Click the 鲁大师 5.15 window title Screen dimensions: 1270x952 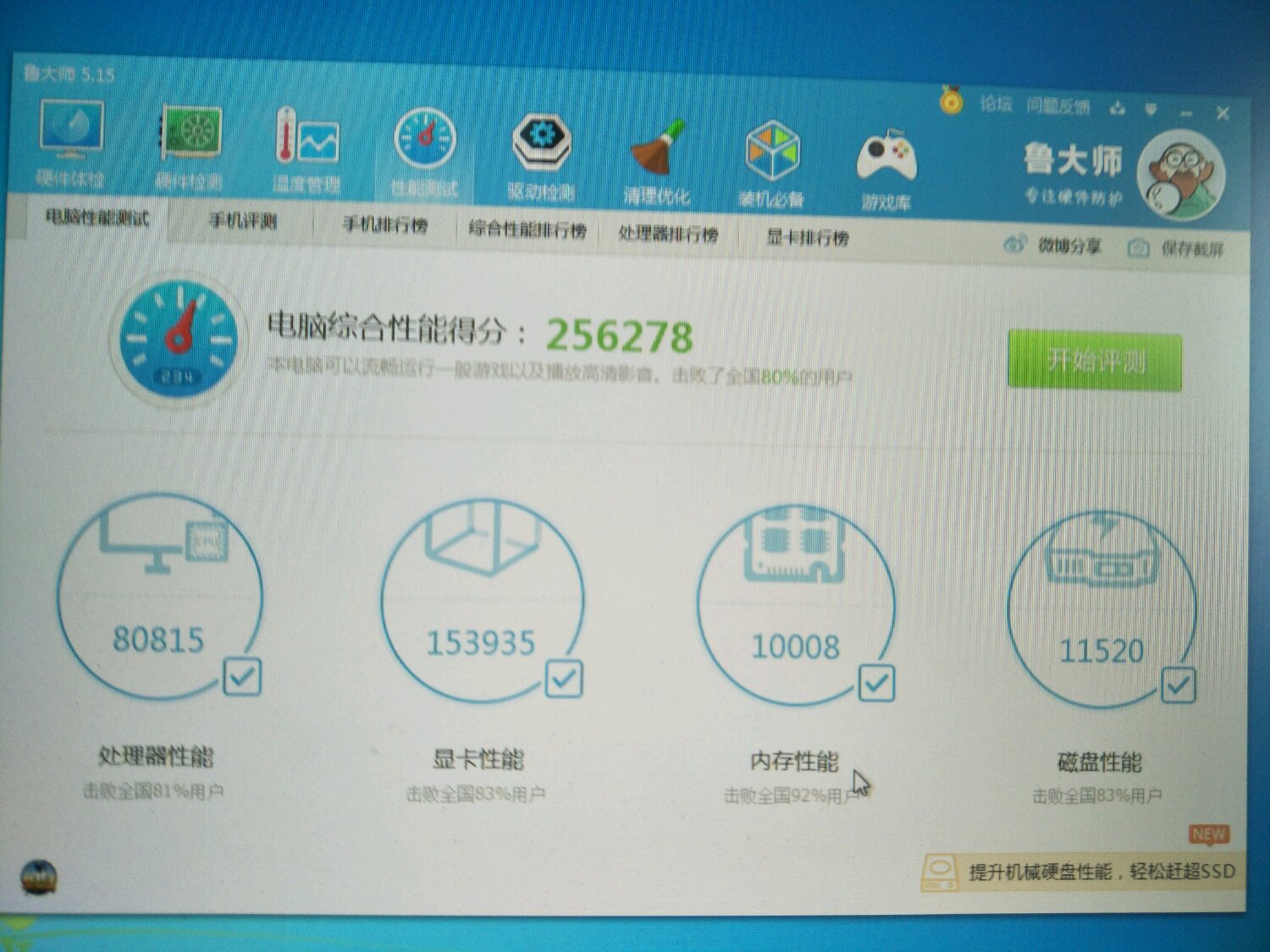[x=69, y=74]
